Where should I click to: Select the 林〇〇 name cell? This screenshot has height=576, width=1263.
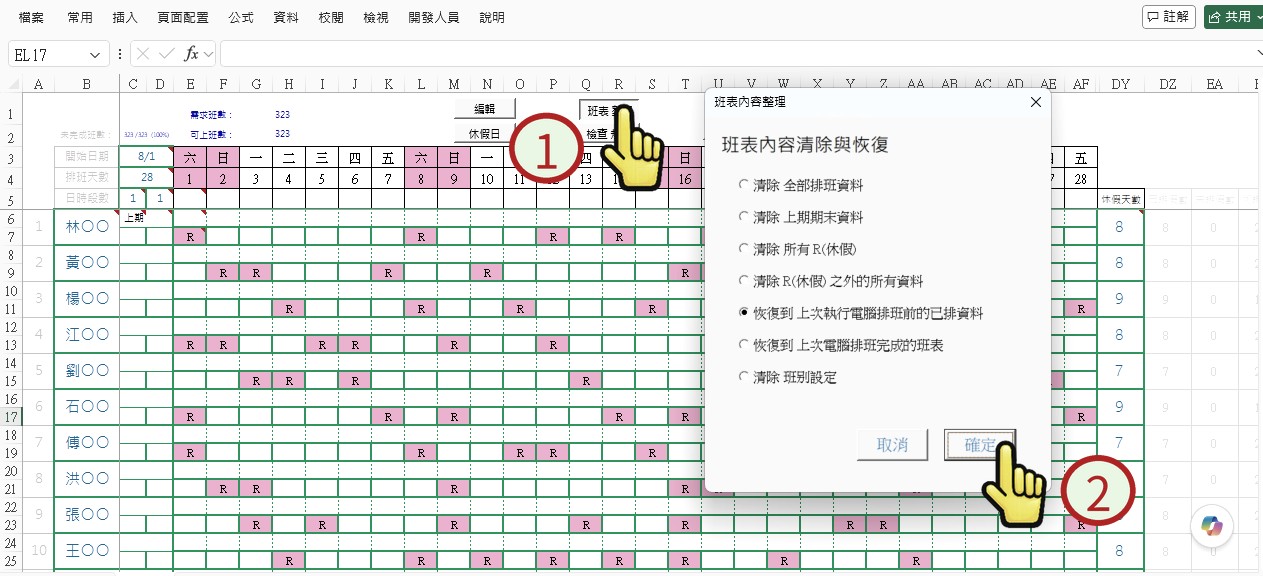pos(86,227)
